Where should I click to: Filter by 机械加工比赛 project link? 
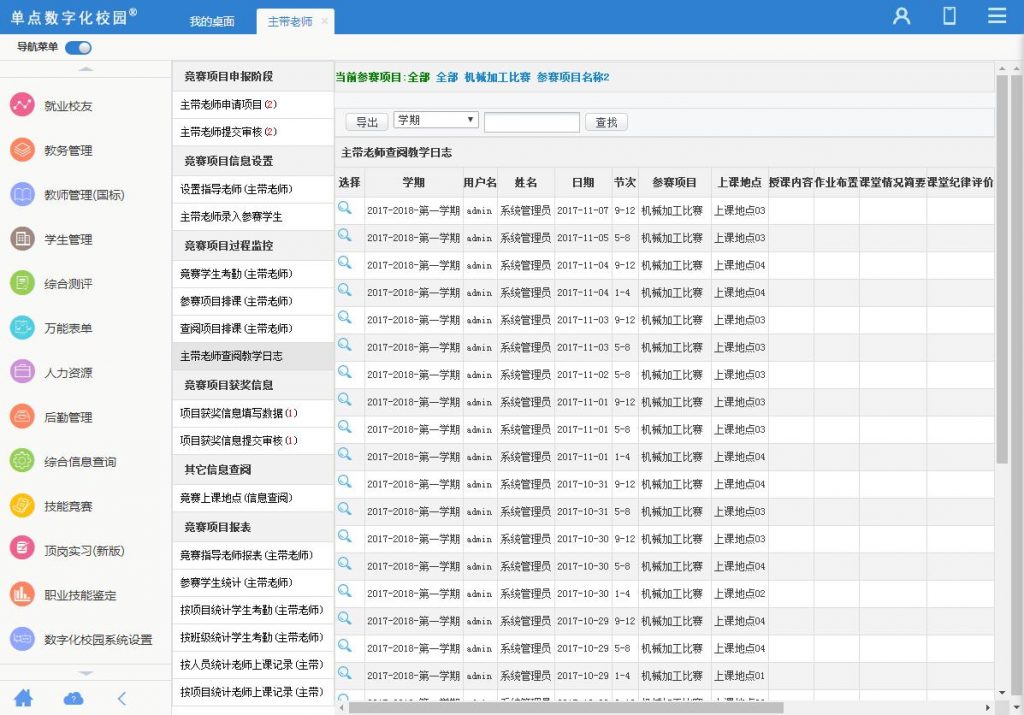[497, 77]
